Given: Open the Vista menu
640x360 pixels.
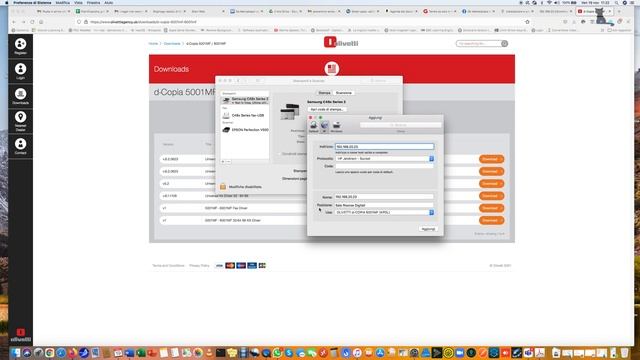Looking at the screenshot, I should pos(78,2).
